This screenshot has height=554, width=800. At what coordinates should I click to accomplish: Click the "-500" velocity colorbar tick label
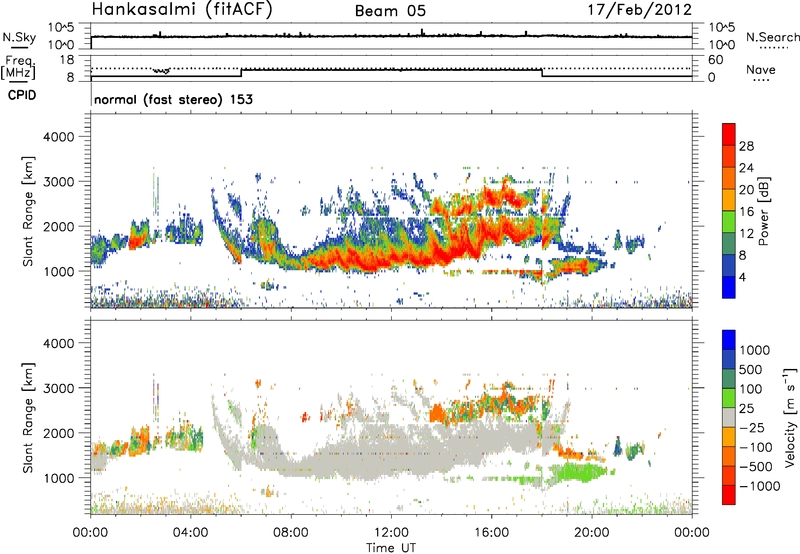click(x=756, y=466)
